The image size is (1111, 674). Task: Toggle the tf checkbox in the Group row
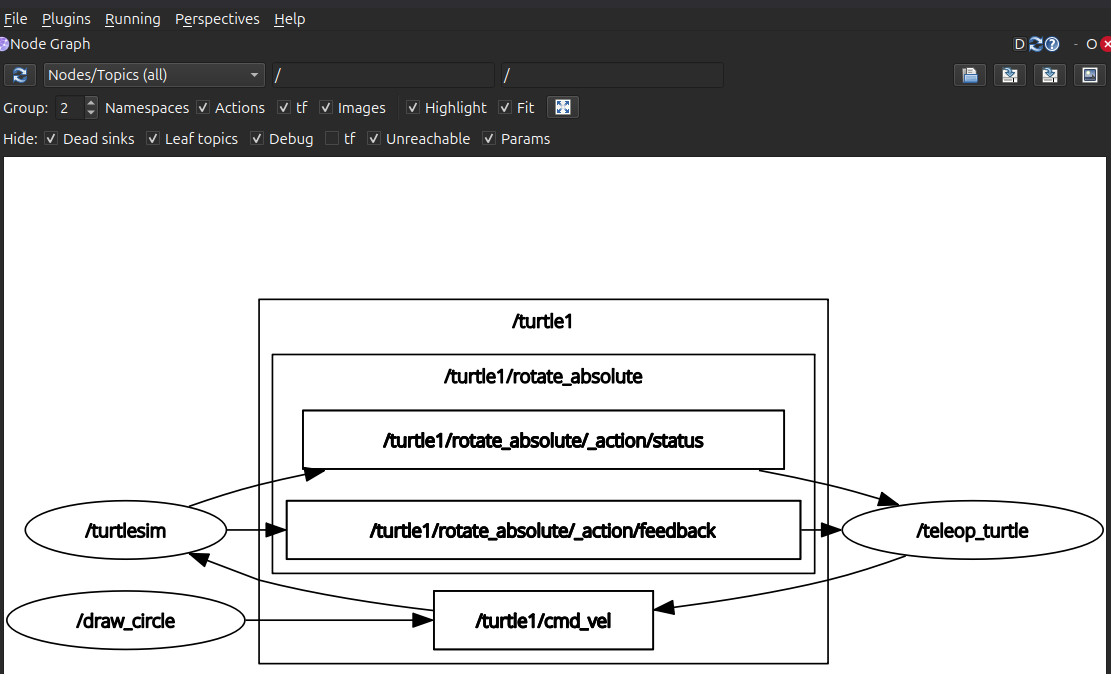283,108
